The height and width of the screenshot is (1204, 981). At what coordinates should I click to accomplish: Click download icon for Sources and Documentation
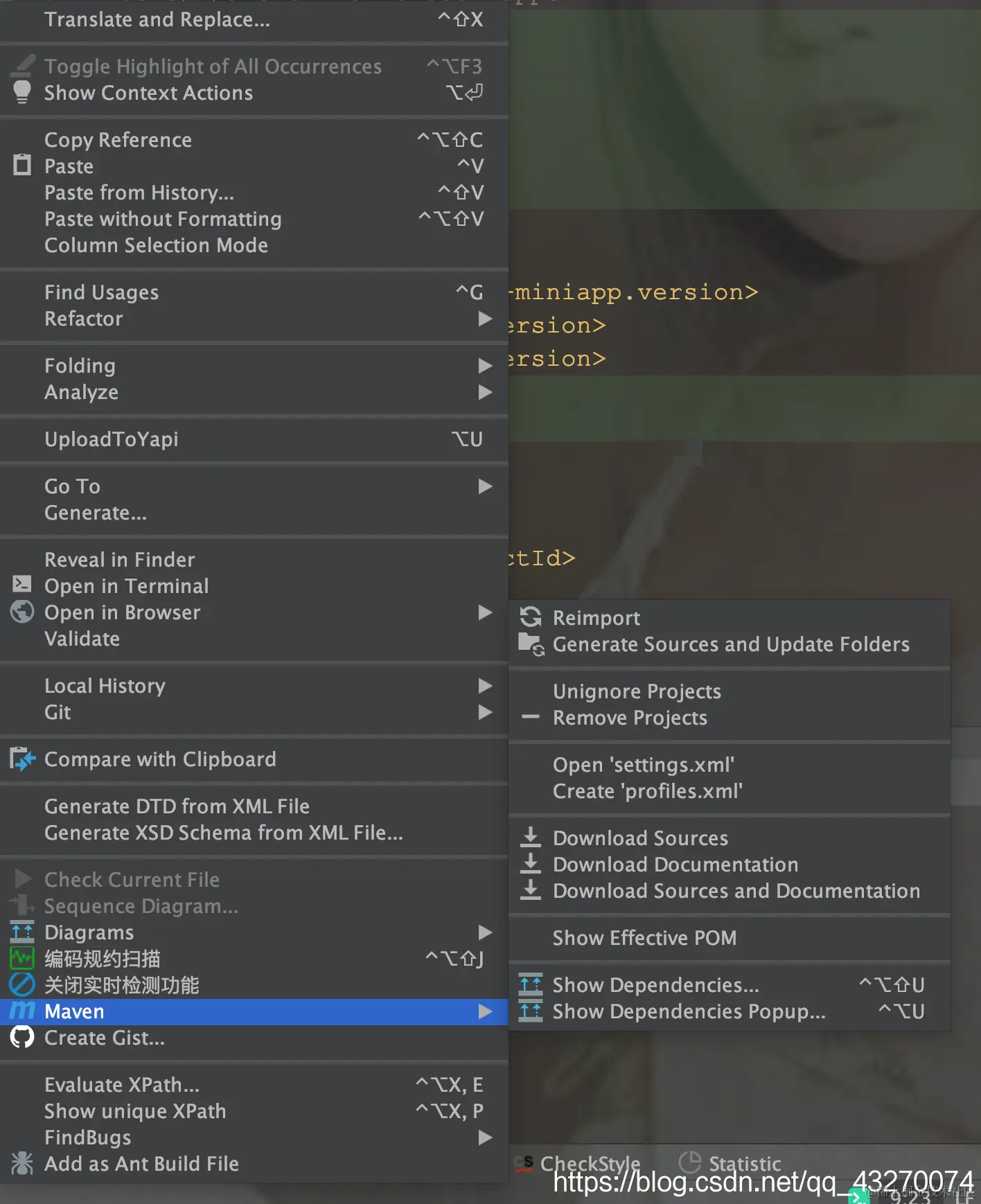[x=531, y=889]
